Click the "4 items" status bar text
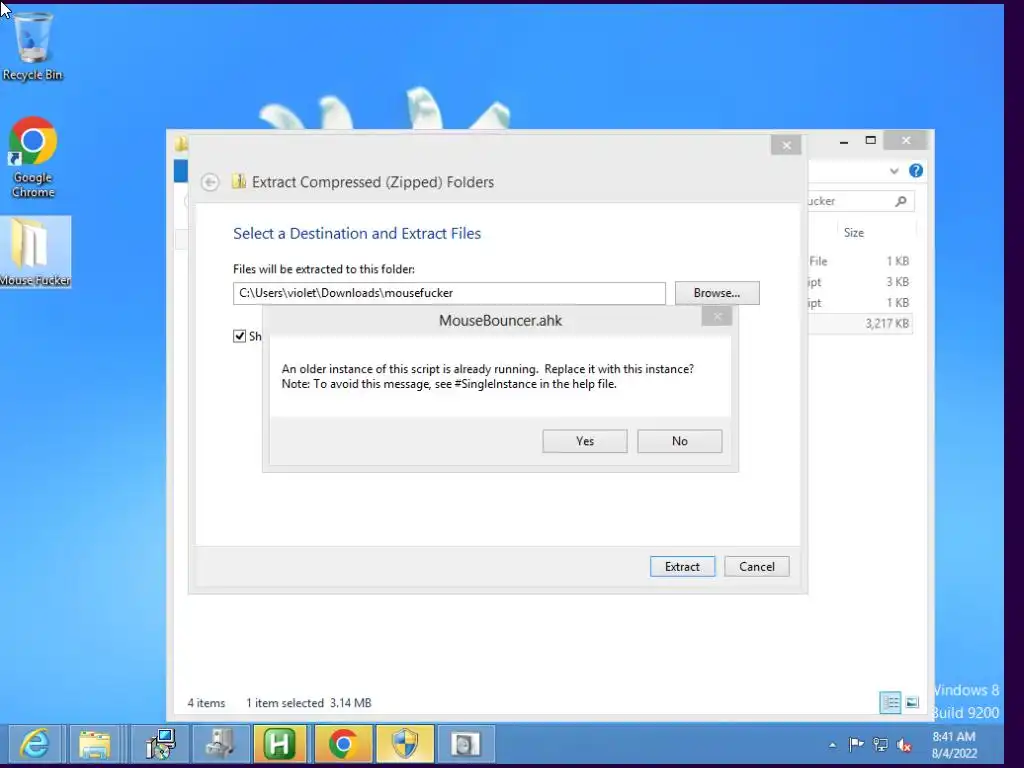This screenshot has width=1024, height=768. click(206, 703)
